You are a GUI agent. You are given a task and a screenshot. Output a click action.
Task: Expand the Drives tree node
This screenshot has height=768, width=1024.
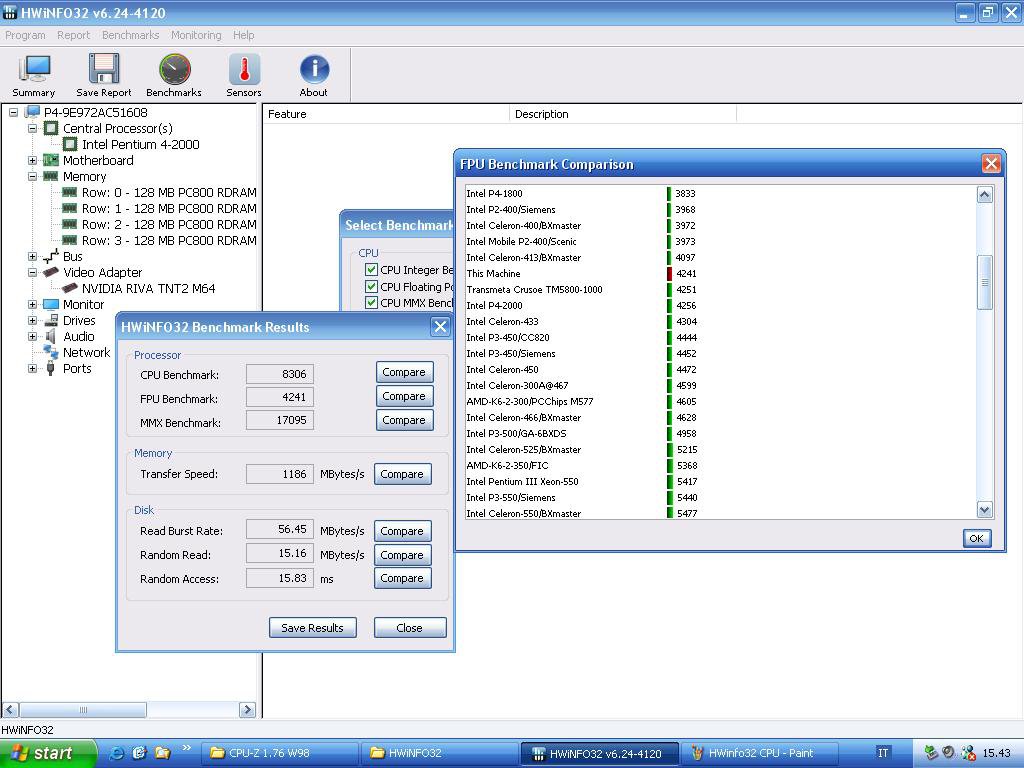point(33,320)
